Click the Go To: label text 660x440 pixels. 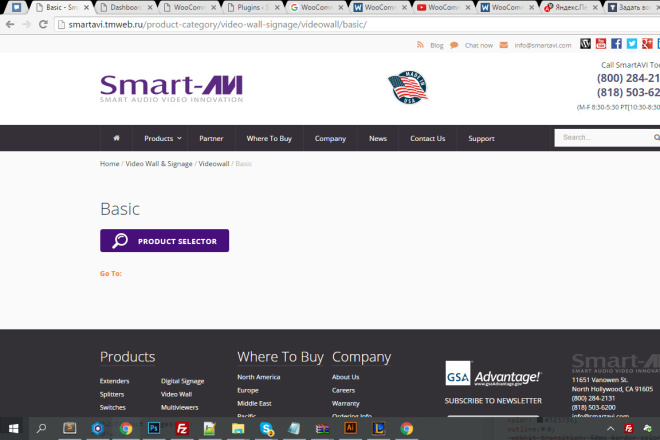pos(111,273)
